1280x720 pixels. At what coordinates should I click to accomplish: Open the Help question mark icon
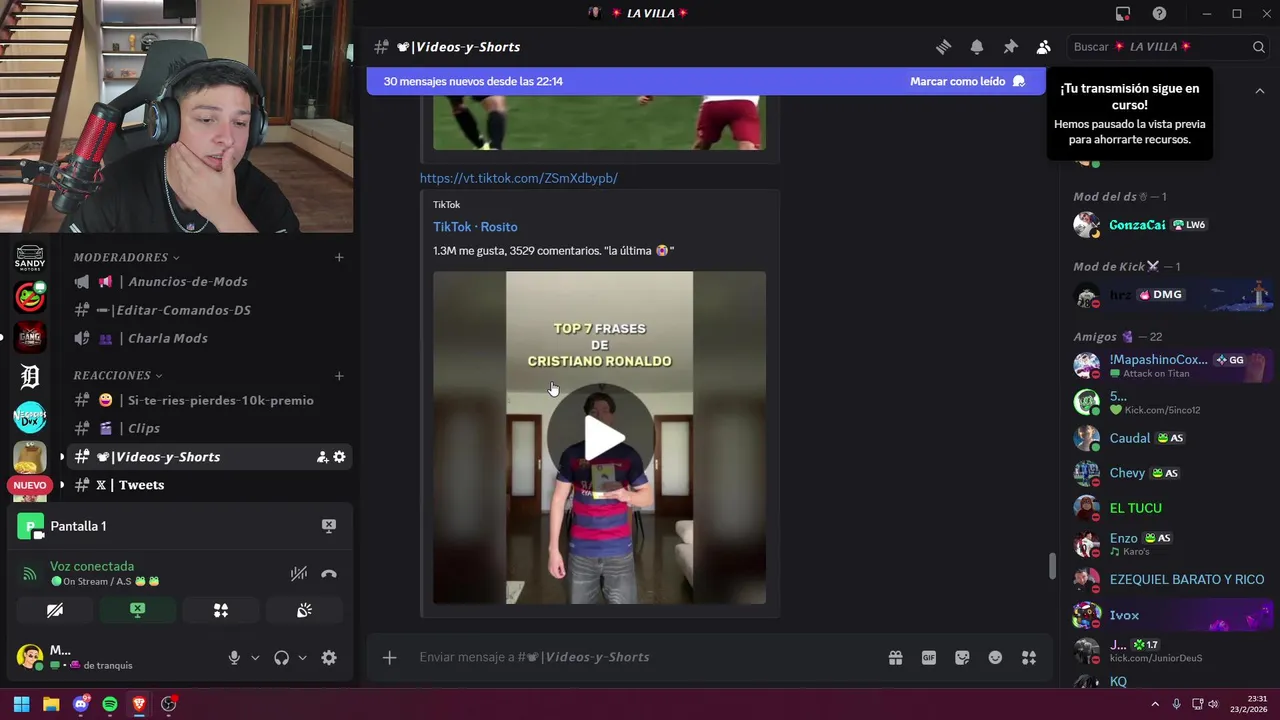1159,13
